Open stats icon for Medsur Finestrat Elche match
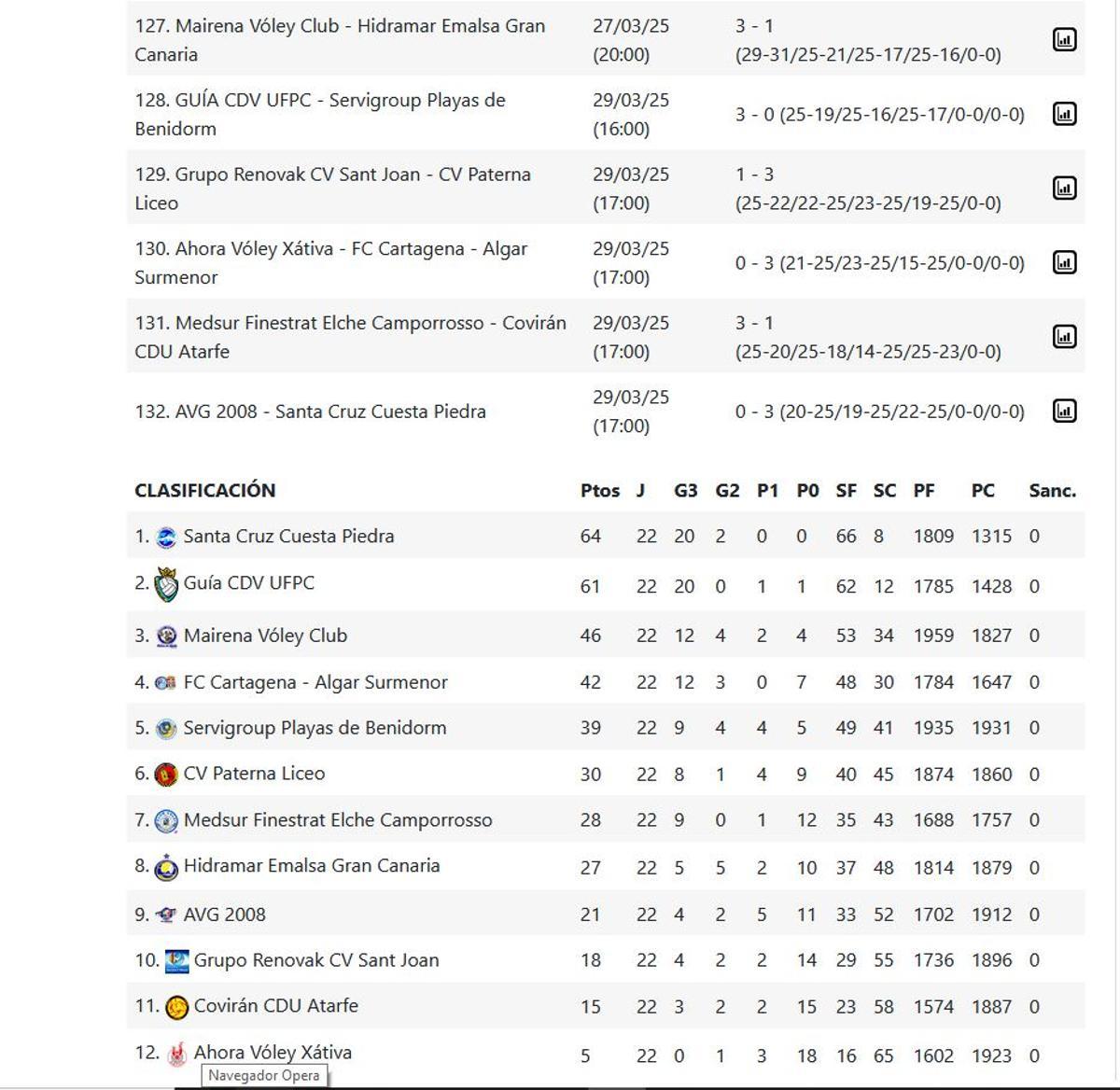 [1065, 336]
